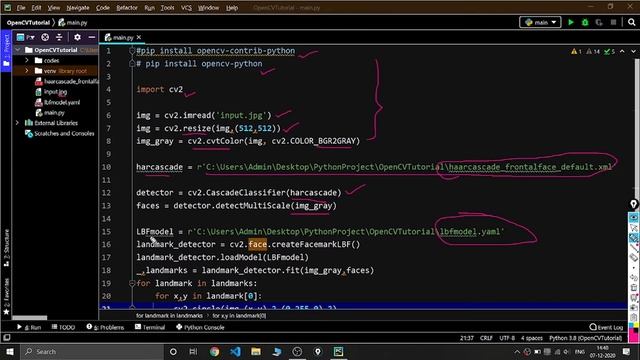The image size is (640, 360).
Task: Open the Run tool window button
Action: 29,327
